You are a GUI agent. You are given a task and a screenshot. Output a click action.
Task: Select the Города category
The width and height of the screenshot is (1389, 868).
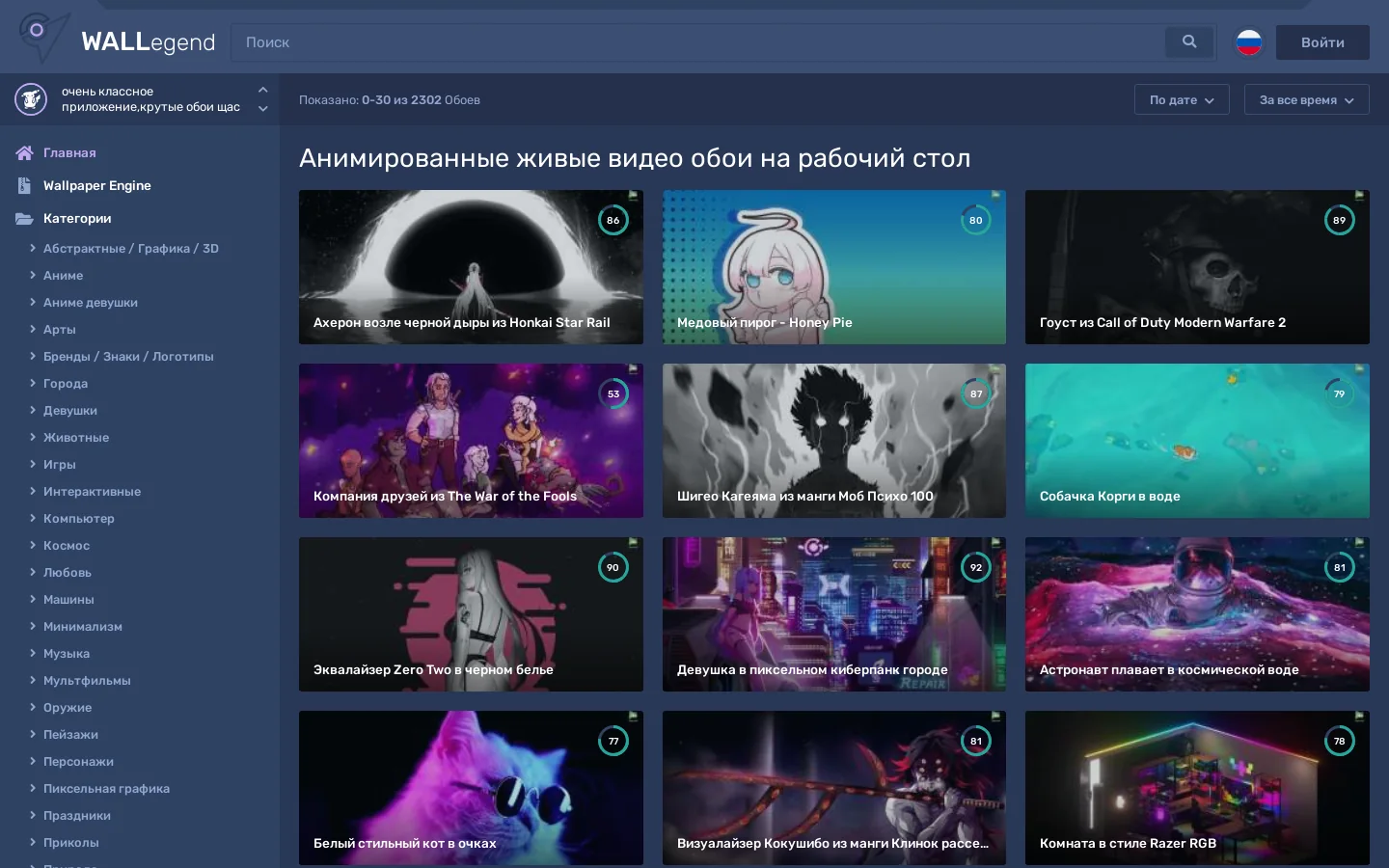tap(66, 383)
